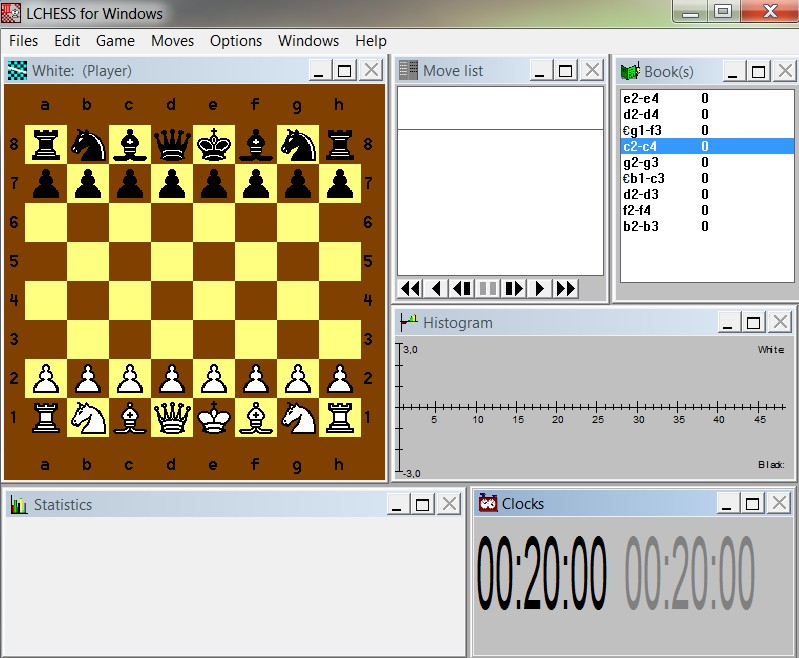Select the white knight on b1
Screen dimensions: 799x658
(x=88, y=418)
